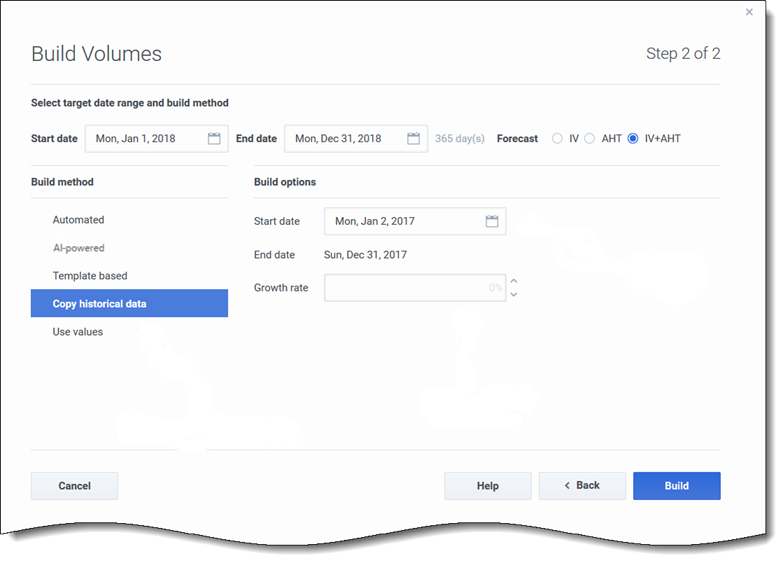This screenshot has height=563, width=783.
Task: Decrease the Growth rate with down arrow
Action: point(514,295)
